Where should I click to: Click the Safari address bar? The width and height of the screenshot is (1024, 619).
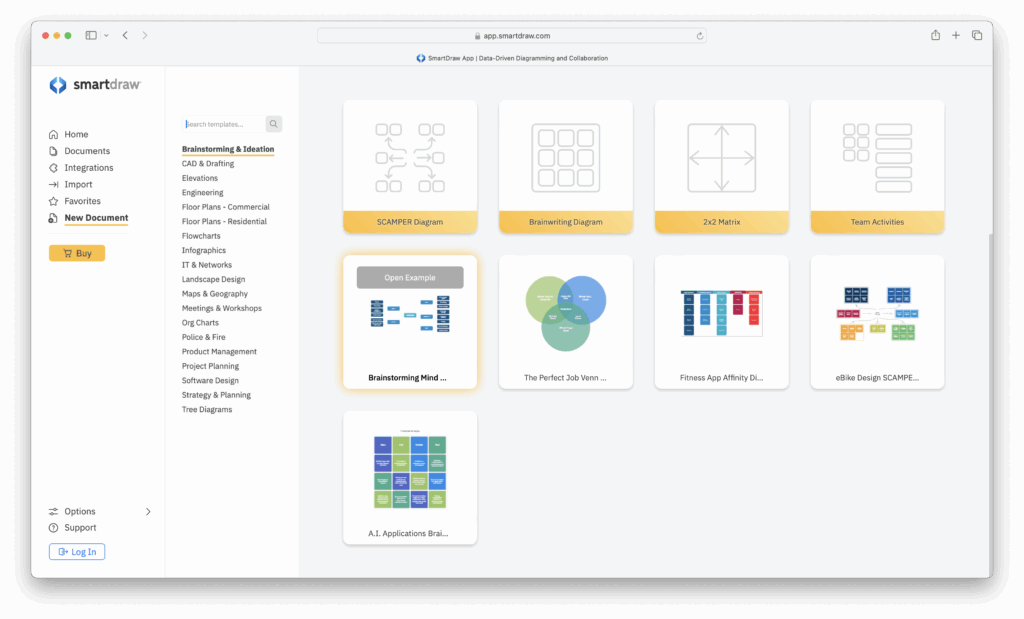click(512, 36)
